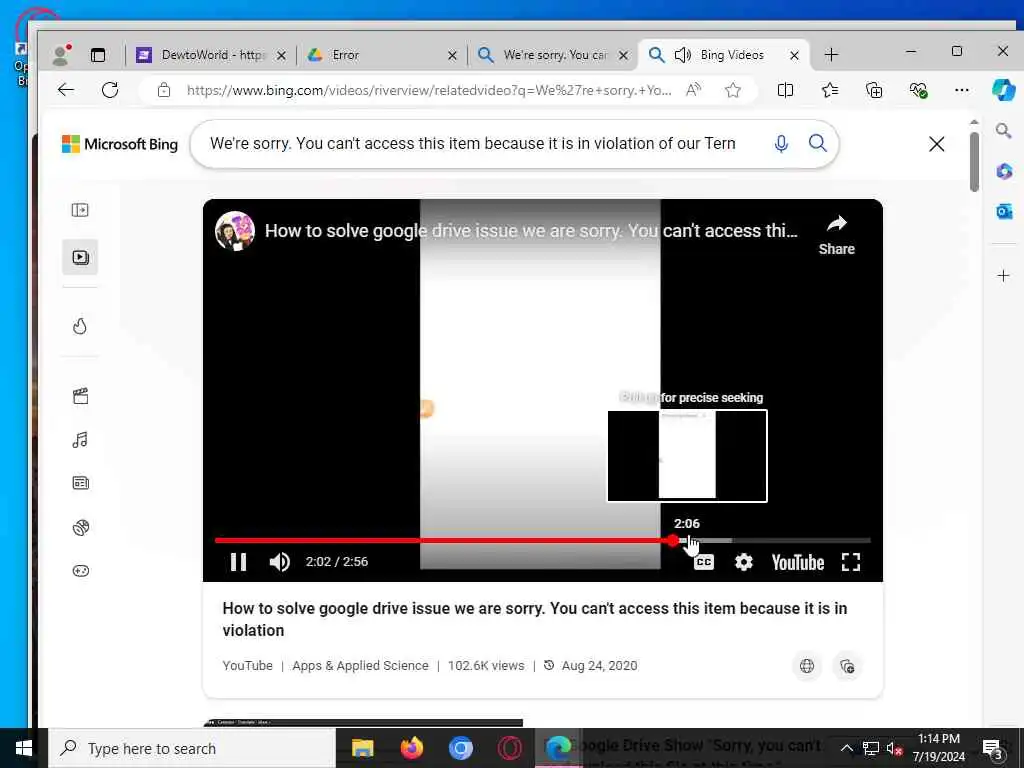
Task: Open tab actions menu icon
Action: [x=98, y=55]
